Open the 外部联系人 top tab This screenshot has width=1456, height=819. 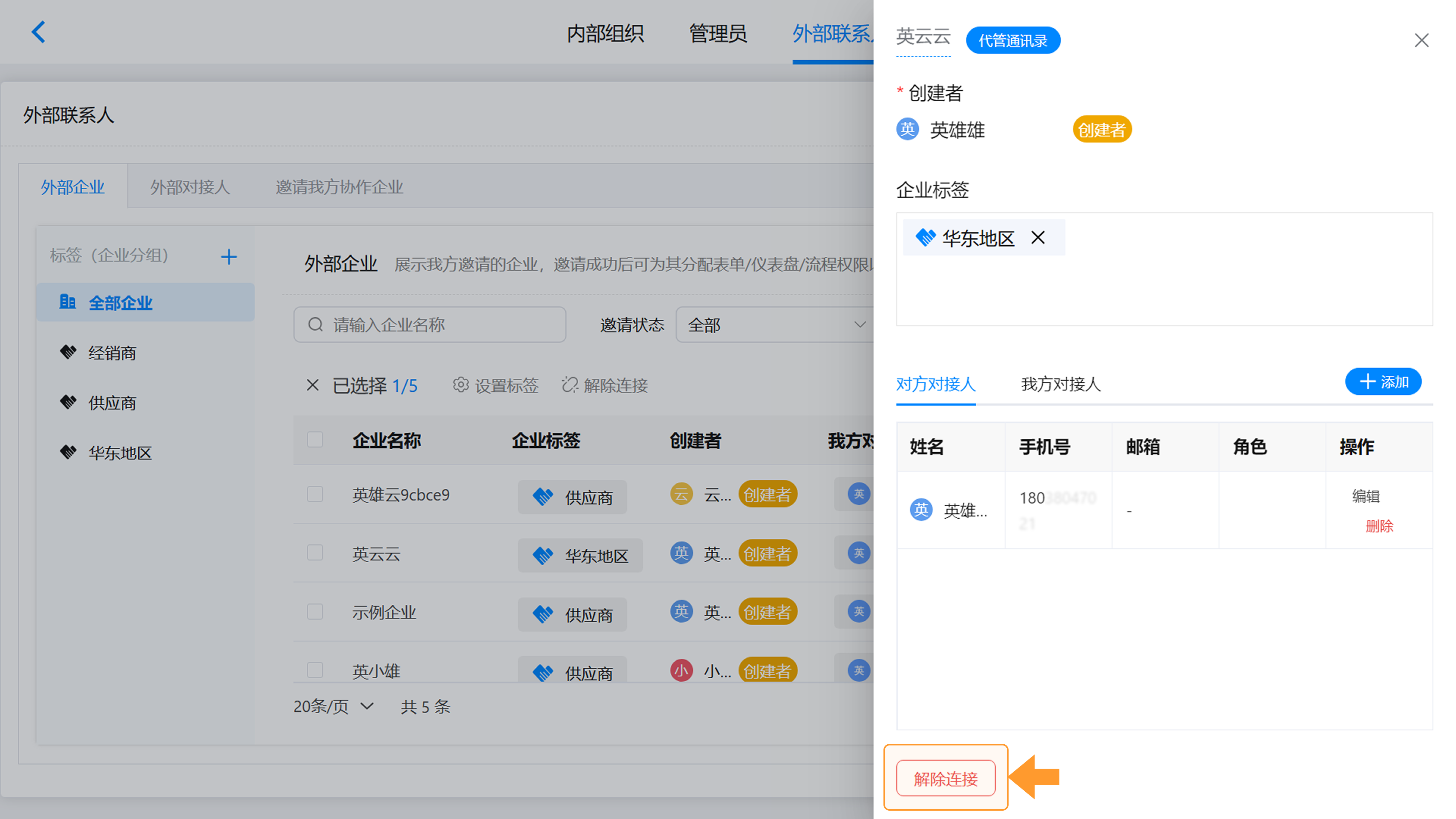tap(833, 33)
